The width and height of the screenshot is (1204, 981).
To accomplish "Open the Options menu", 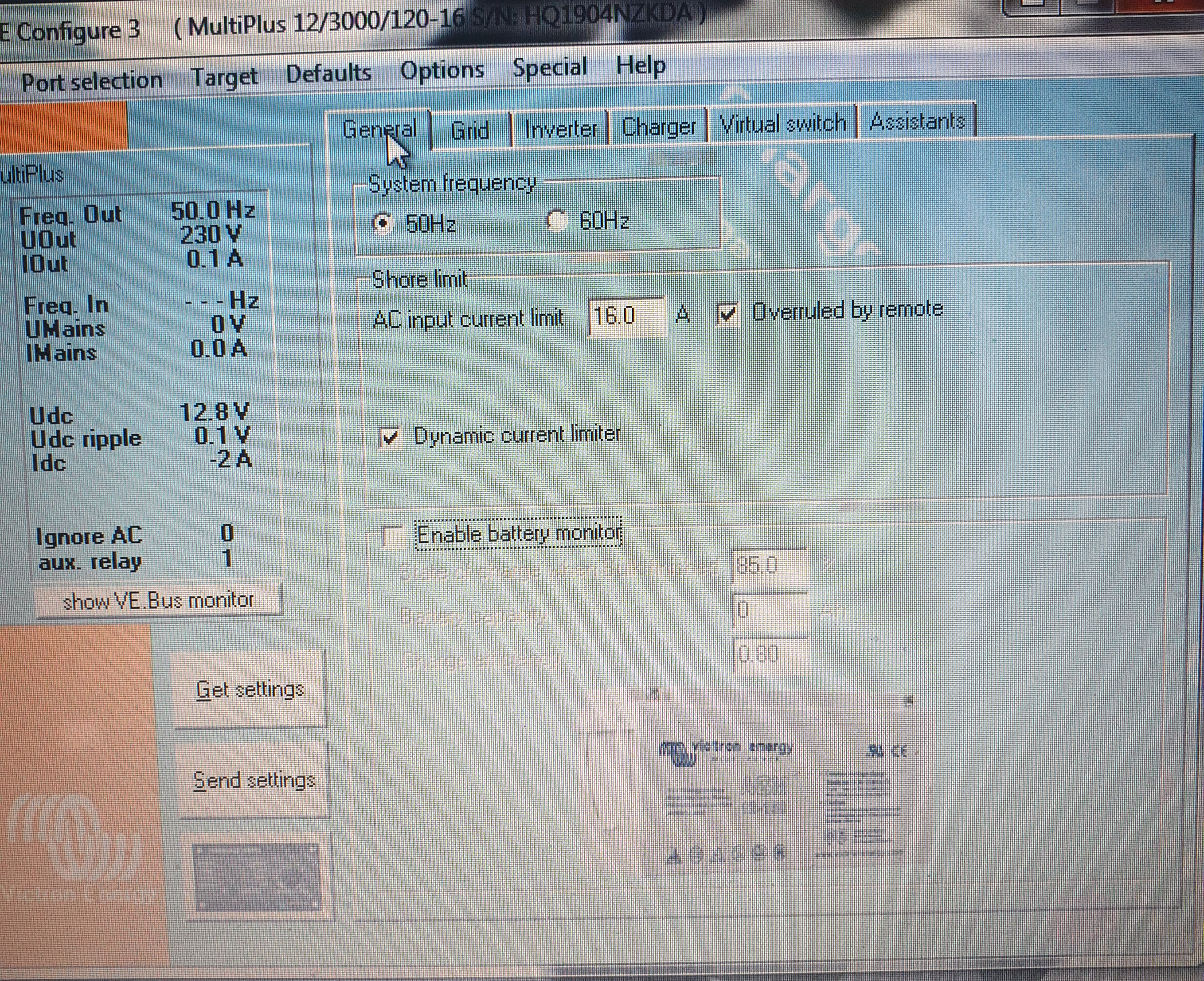I will point(442,70).
